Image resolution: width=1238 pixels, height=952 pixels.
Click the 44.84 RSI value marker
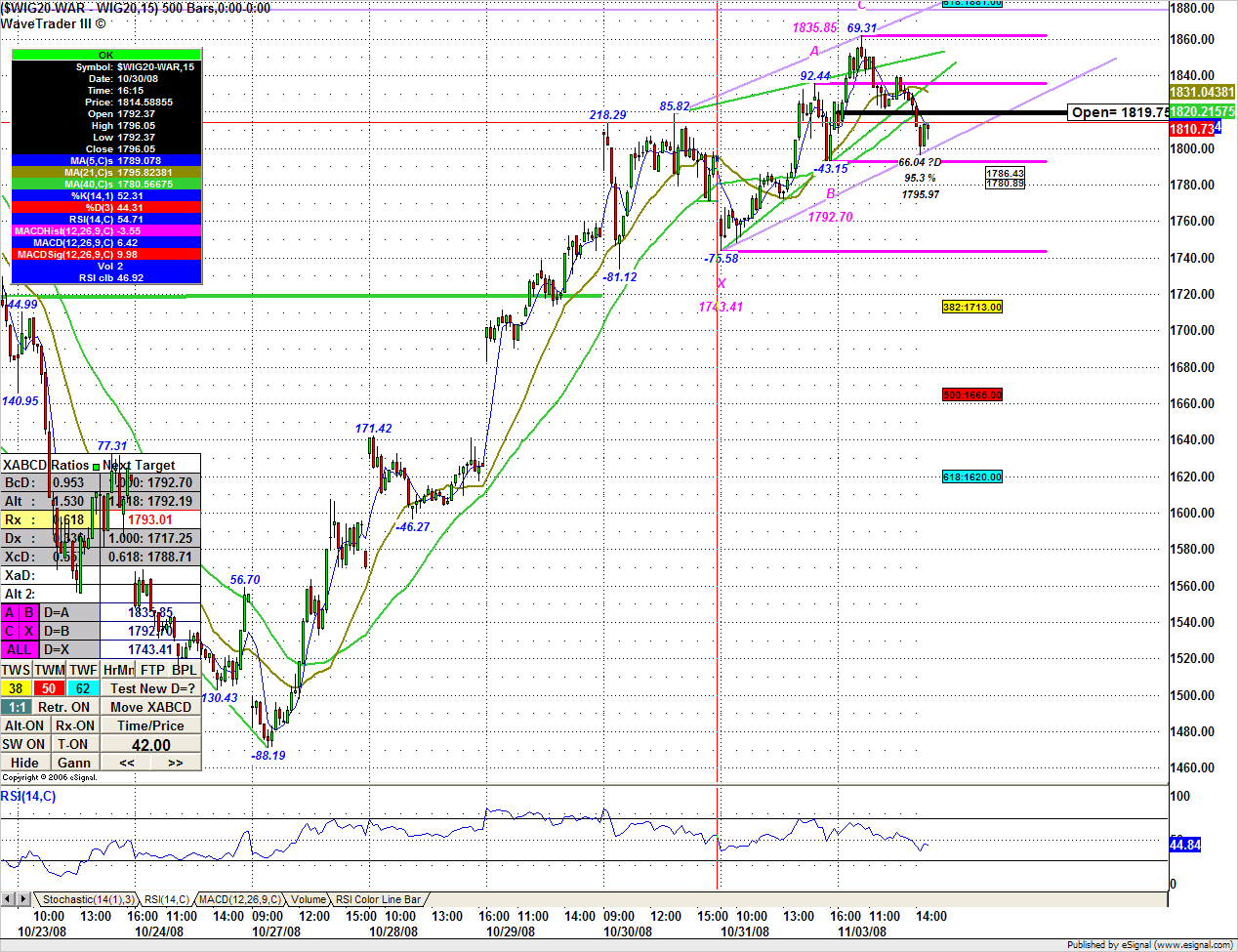coord(1185,845)
